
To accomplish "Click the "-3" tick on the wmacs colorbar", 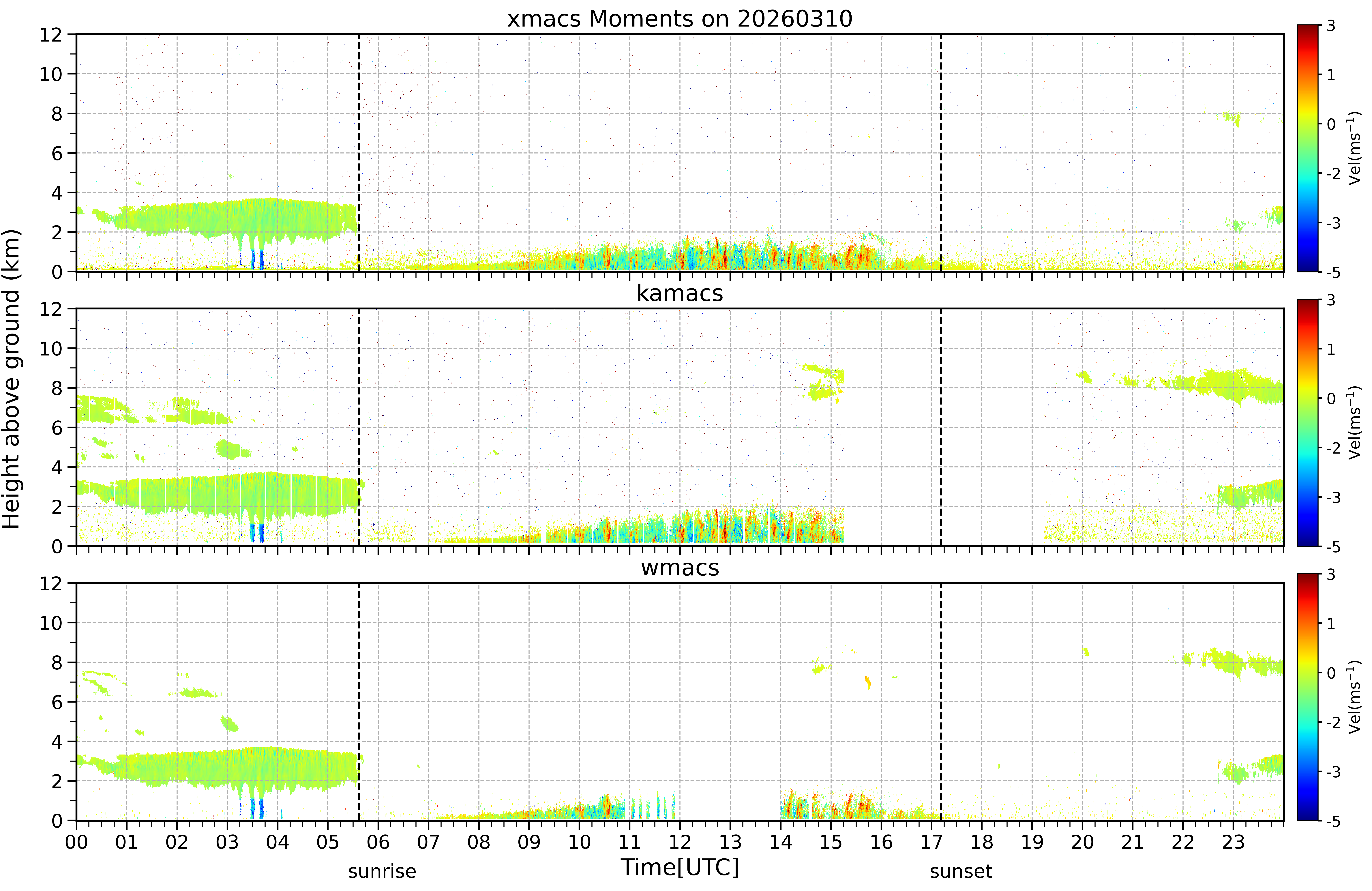I will coord(1333,772).
